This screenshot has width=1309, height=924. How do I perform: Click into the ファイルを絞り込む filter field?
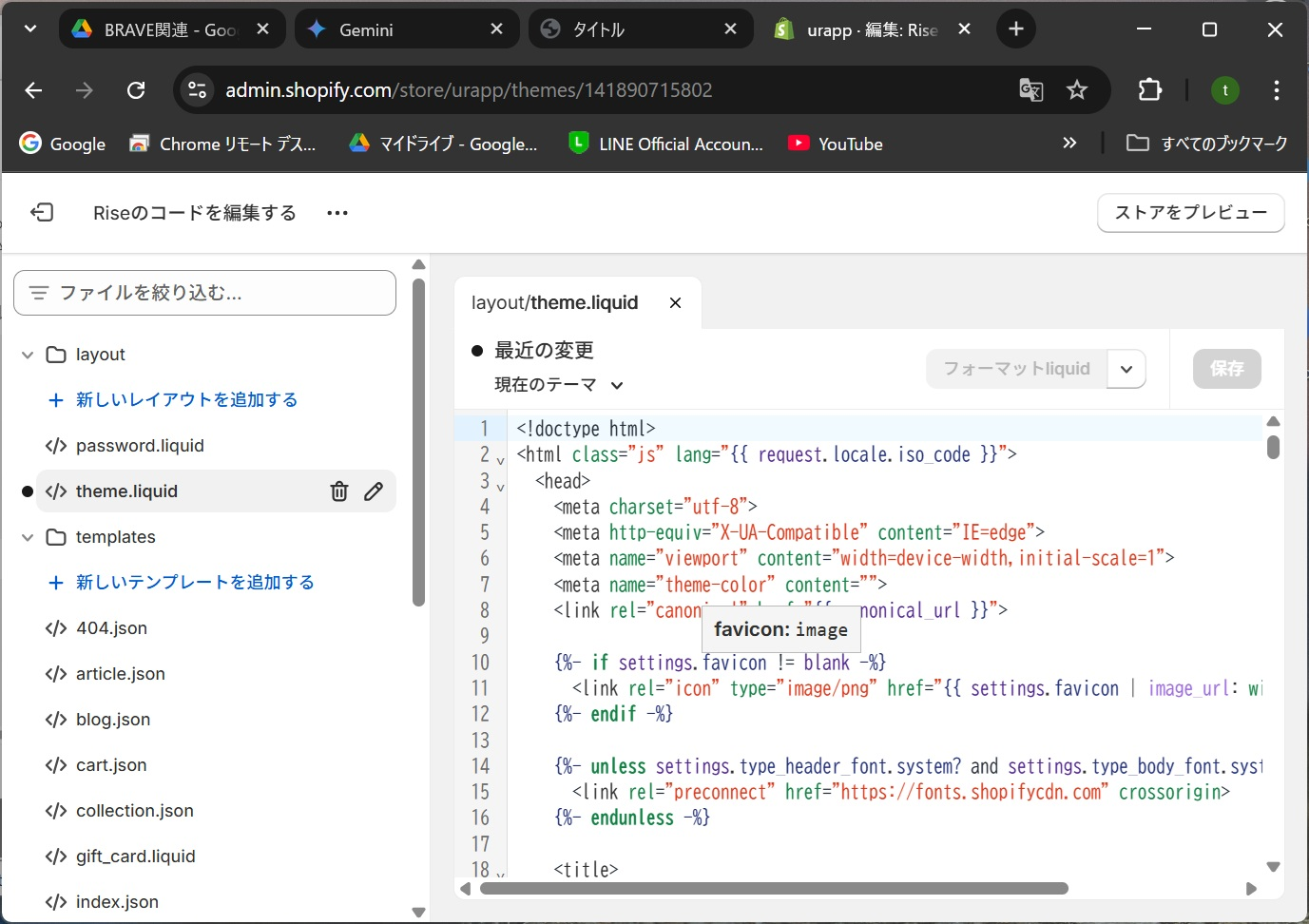(204, 293)
